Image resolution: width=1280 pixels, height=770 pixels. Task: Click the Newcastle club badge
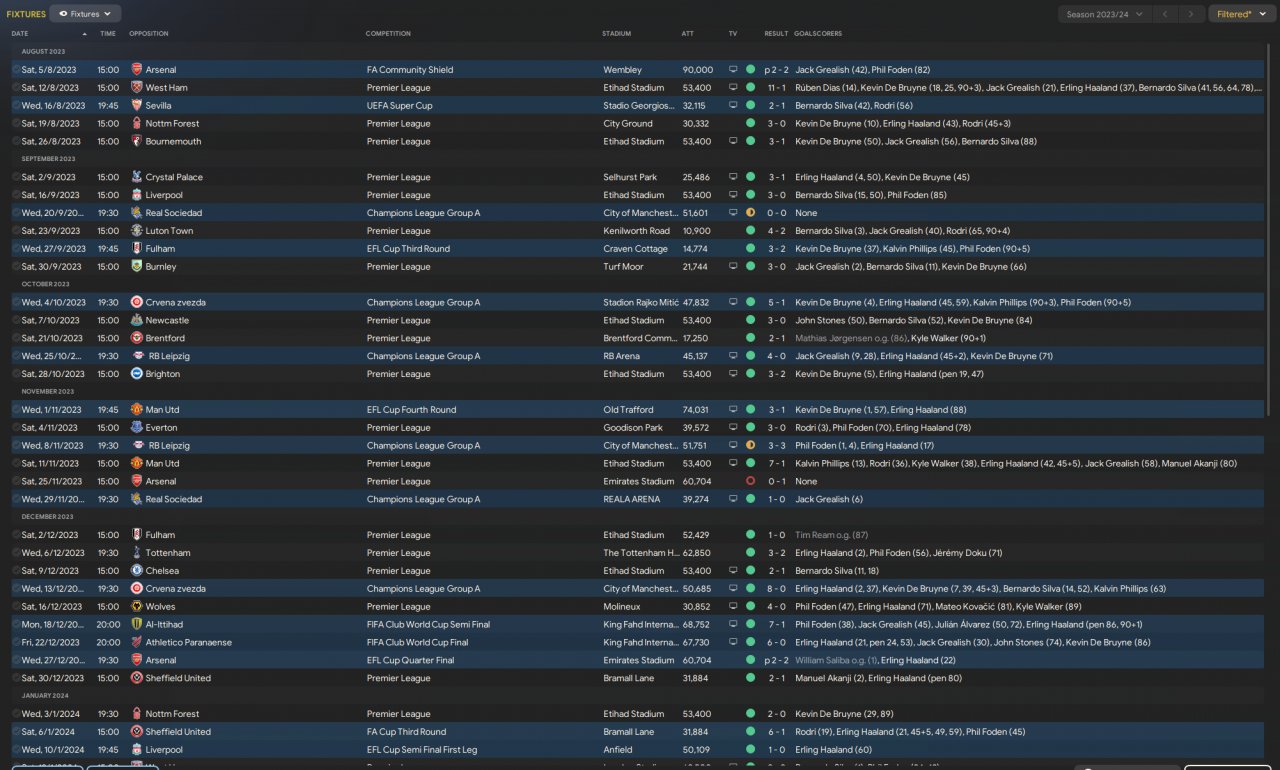tap(136, 321)
